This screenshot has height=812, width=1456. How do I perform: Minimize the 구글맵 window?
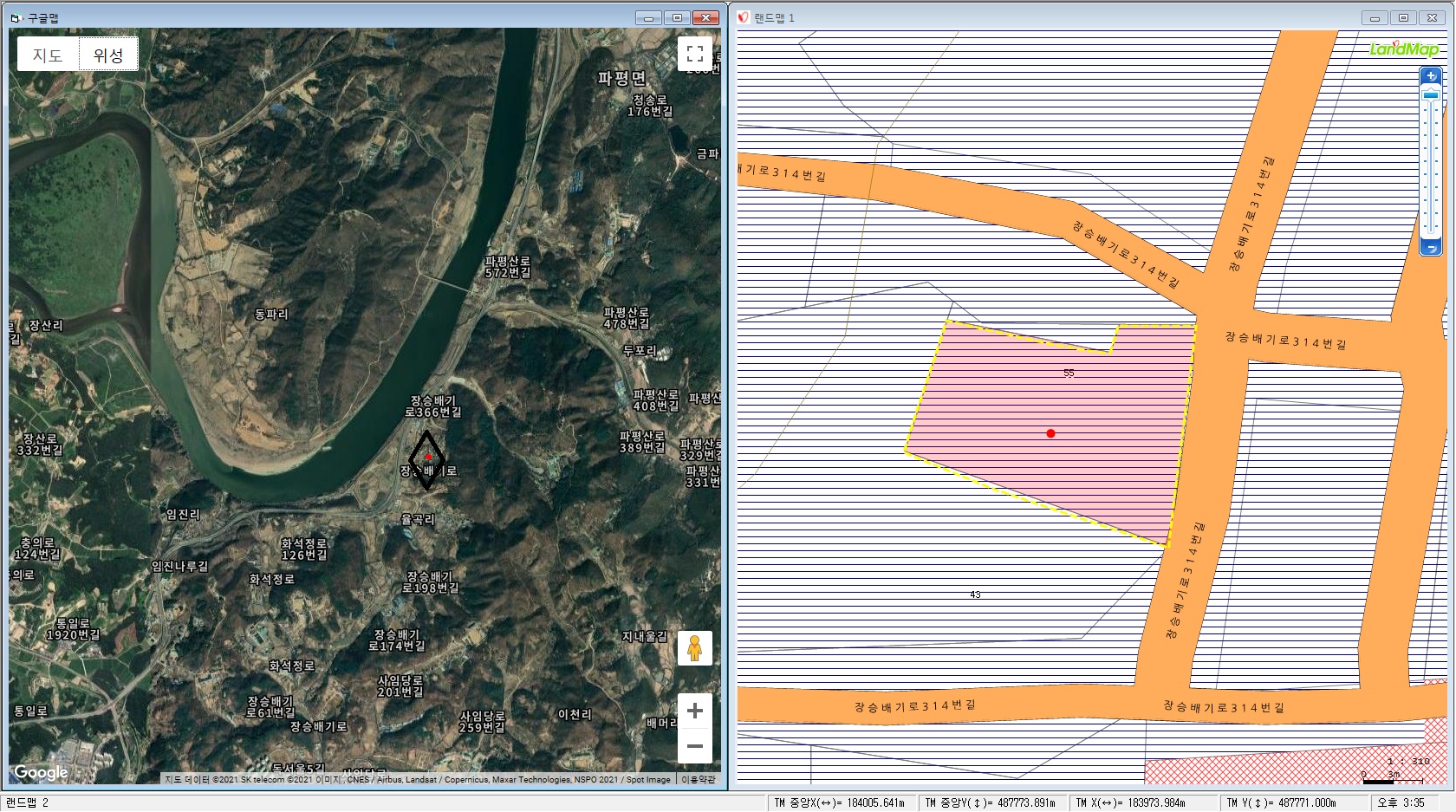[x=648, y=17]
